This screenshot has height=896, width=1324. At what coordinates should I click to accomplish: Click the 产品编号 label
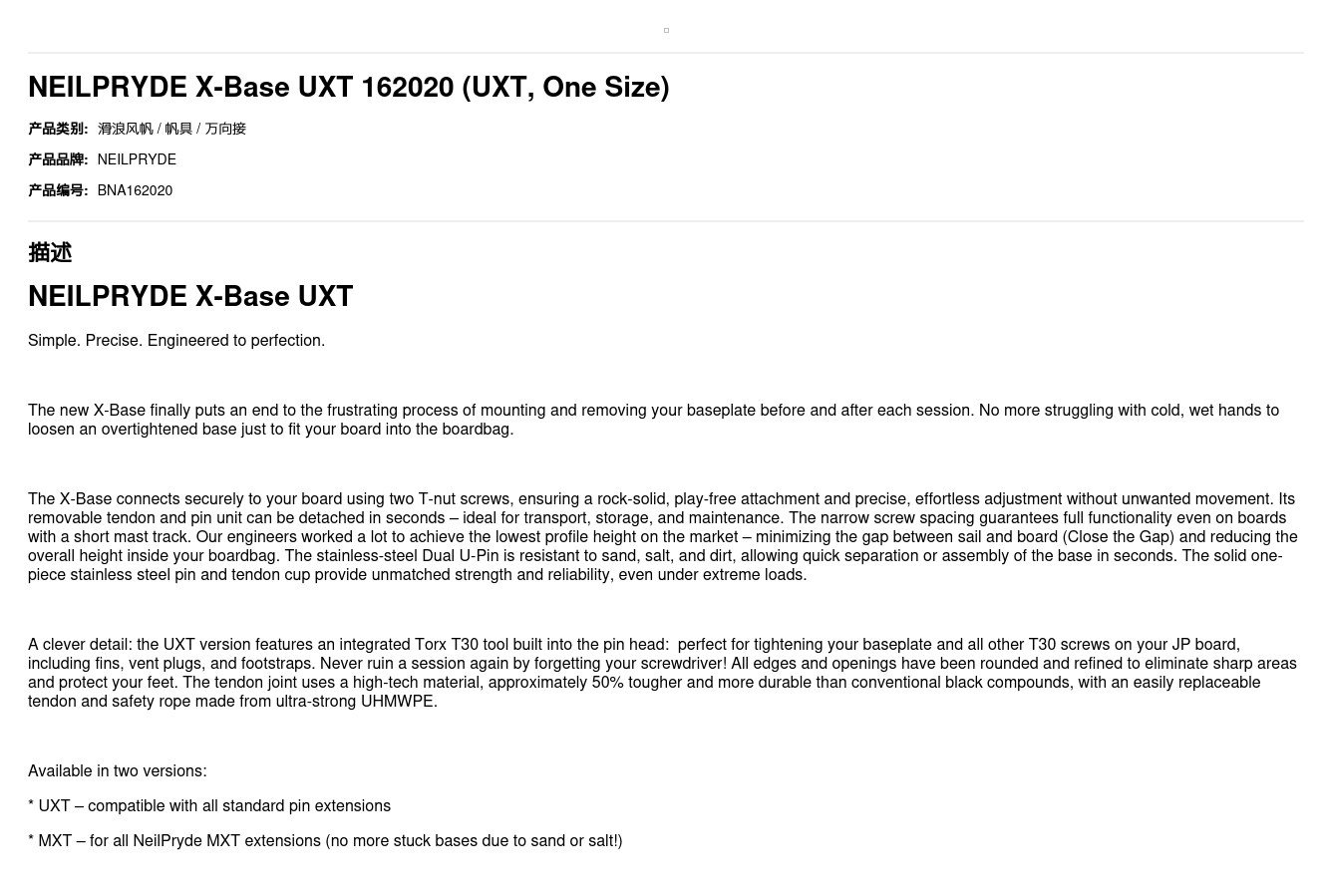pos(58,190)
